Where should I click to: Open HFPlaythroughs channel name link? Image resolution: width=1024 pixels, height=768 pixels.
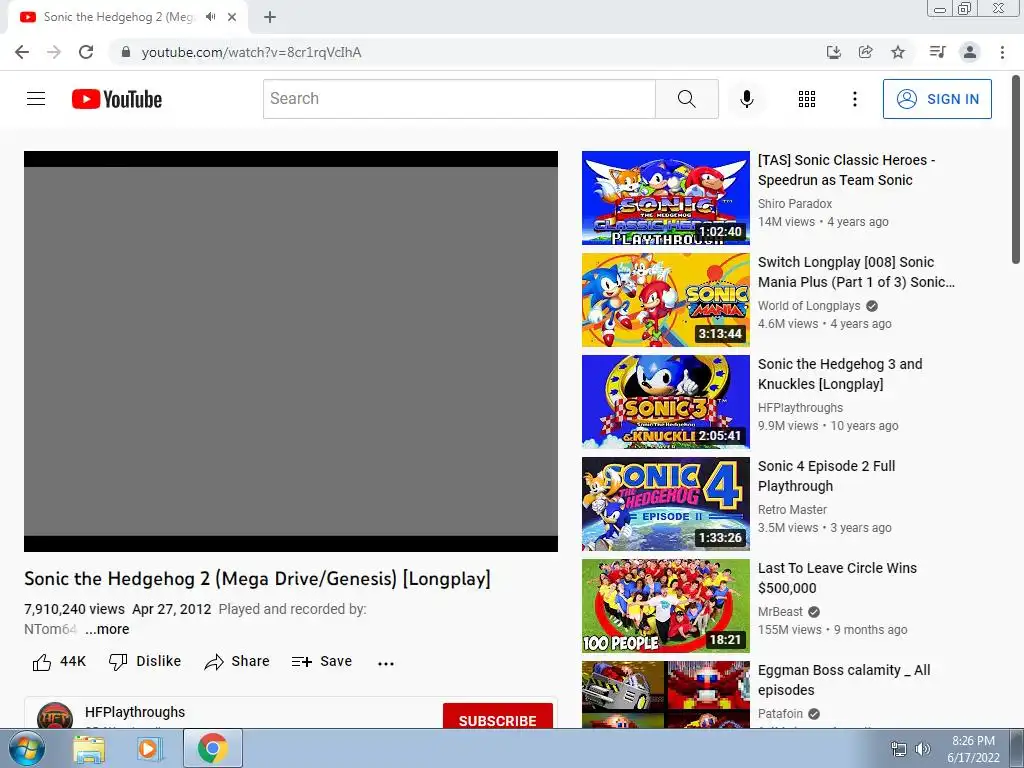click(x=135, y=712)
